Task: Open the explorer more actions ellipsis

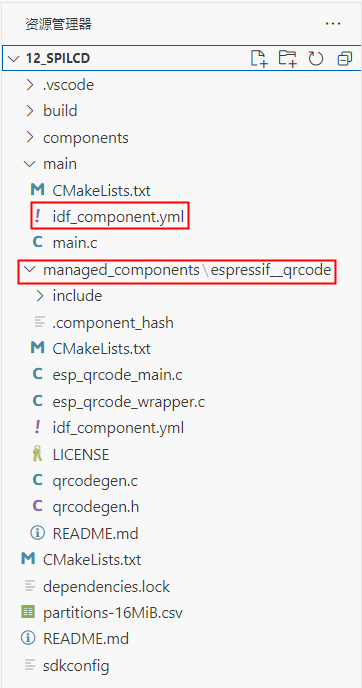Action: [333, 24]
